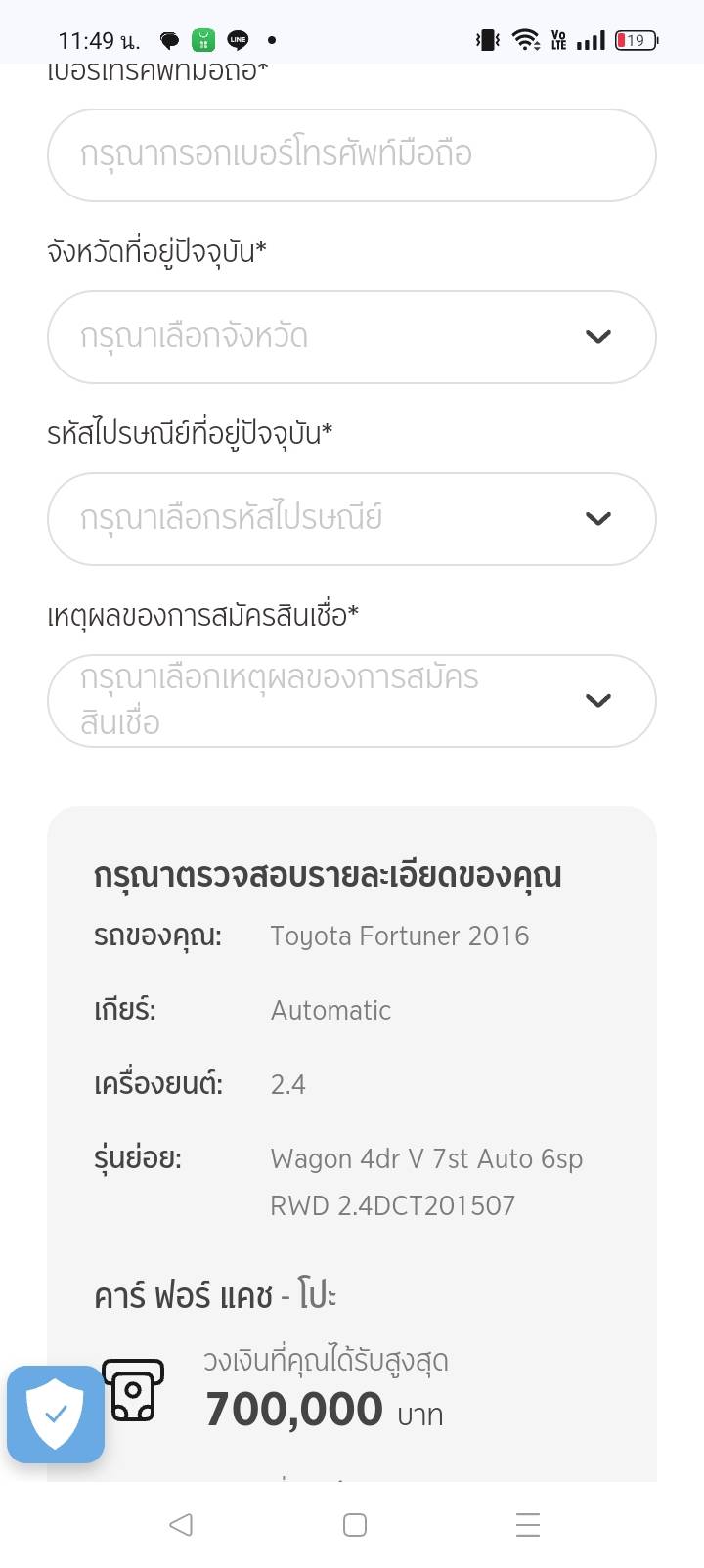Tap the Toyota Fortuner 2016 car detail
Screen dimensions: 704x1568
tap(399, 936)
